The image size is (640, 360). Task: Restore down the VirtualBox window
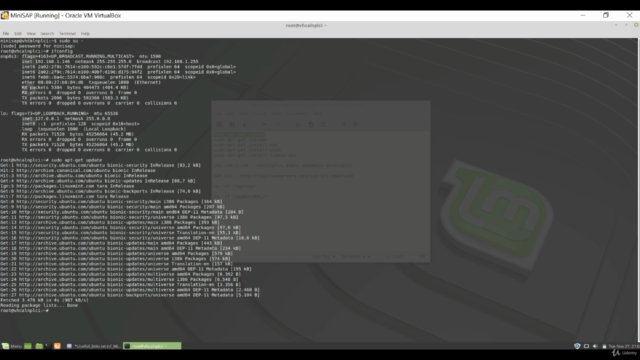(x=606, y=15)
